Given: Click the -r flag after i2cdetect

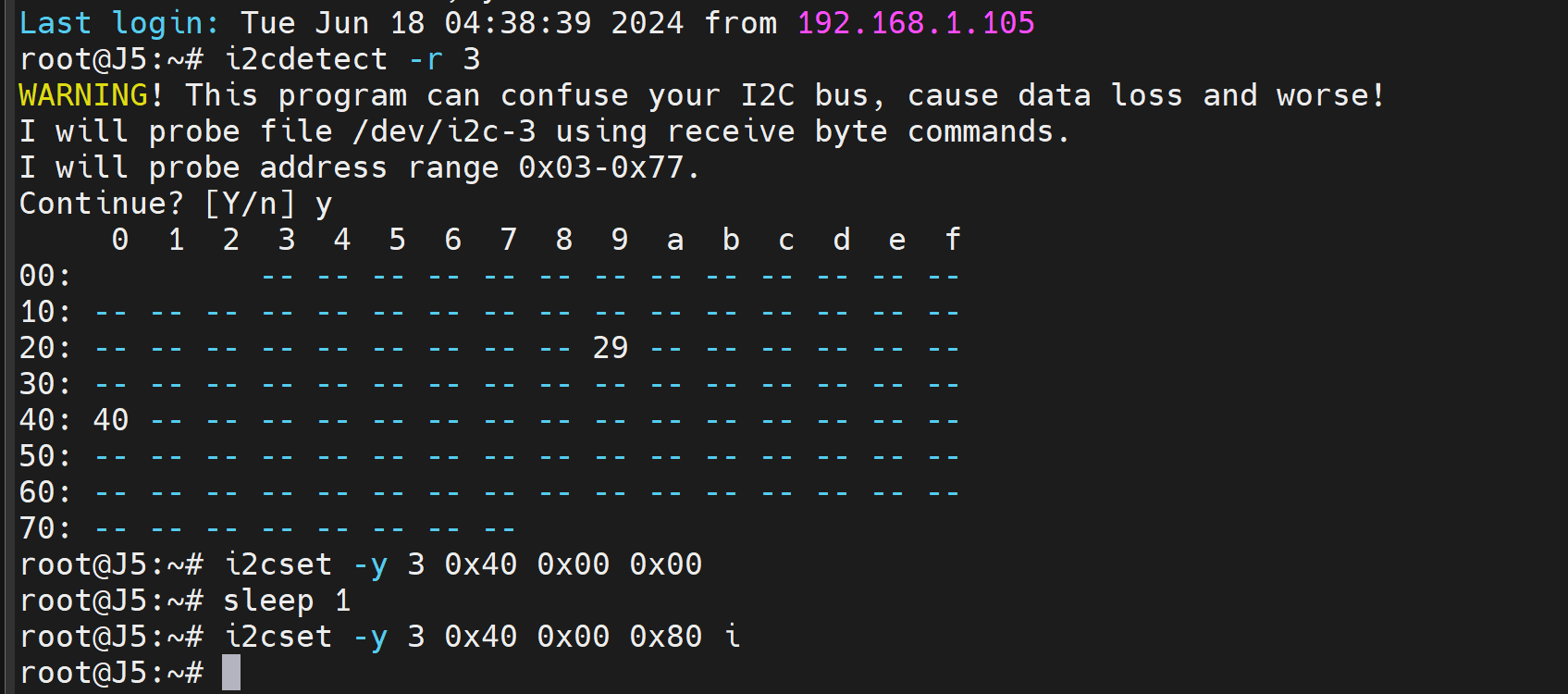Looking at the screenshot, I should (x=426, y=59).
